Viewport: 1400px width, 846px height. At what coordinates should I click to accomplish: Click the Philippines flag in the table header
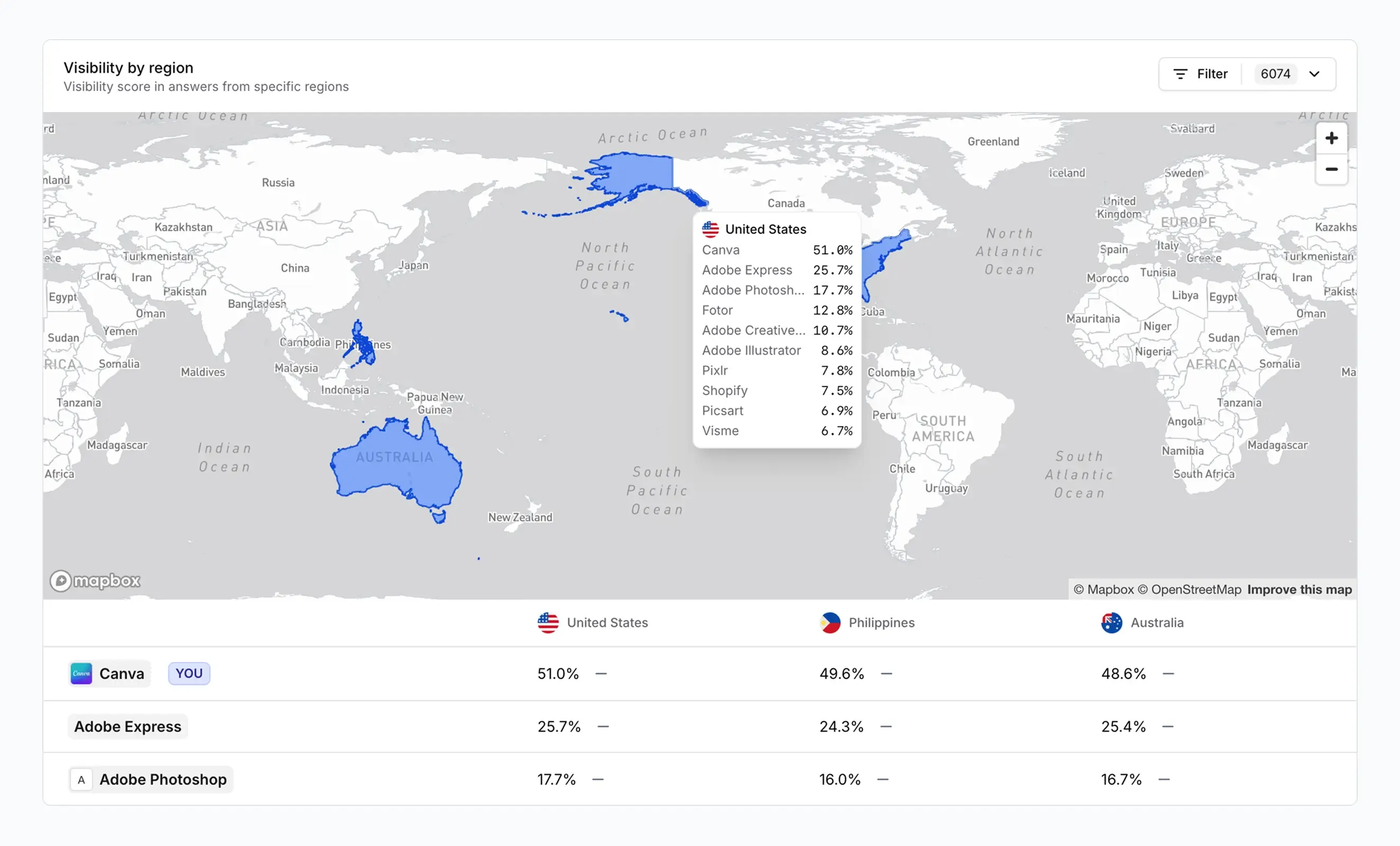pos(830,623)
